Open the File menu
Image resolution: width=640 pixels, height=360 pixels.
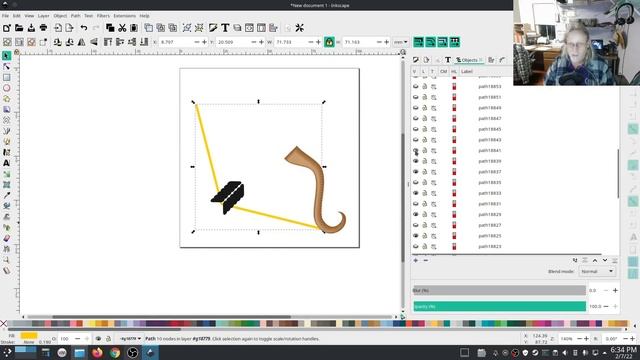(5, 16)
